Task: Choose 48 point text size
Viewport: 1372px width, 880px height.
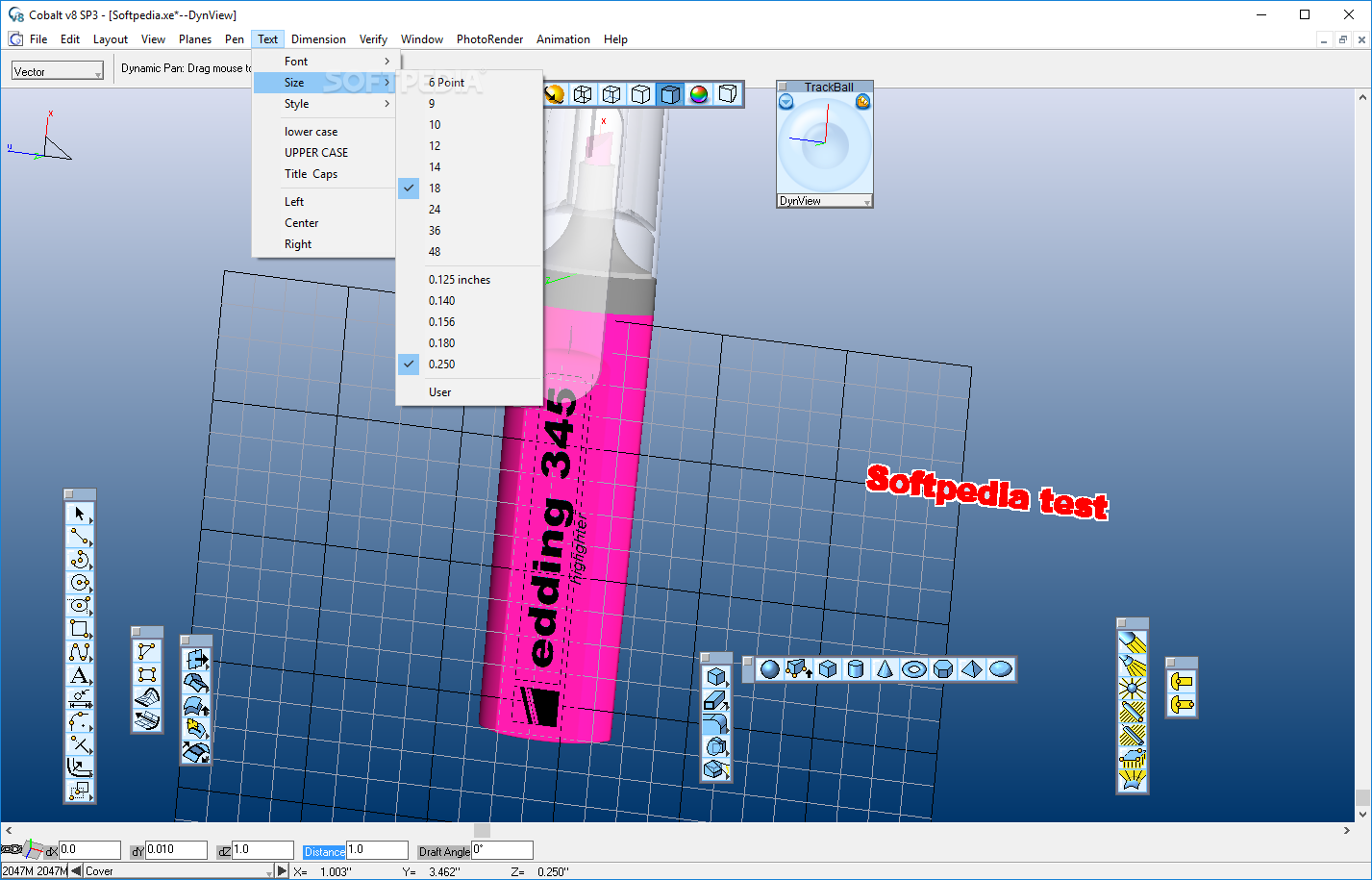Action: 470,252
